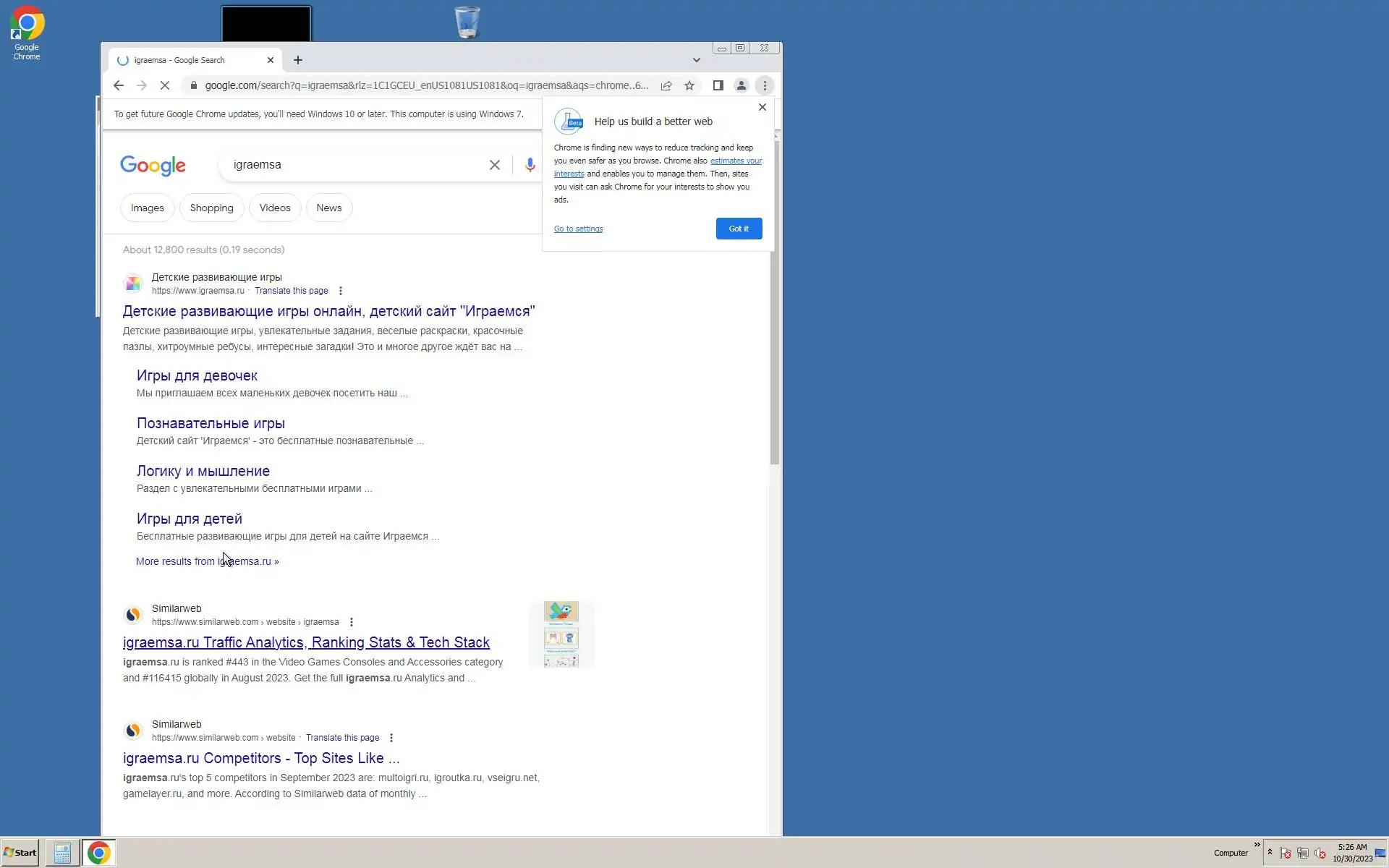Click the Similarweb result thumbnail image
This screenshot has height=868, width=1389.
point(561,634)
